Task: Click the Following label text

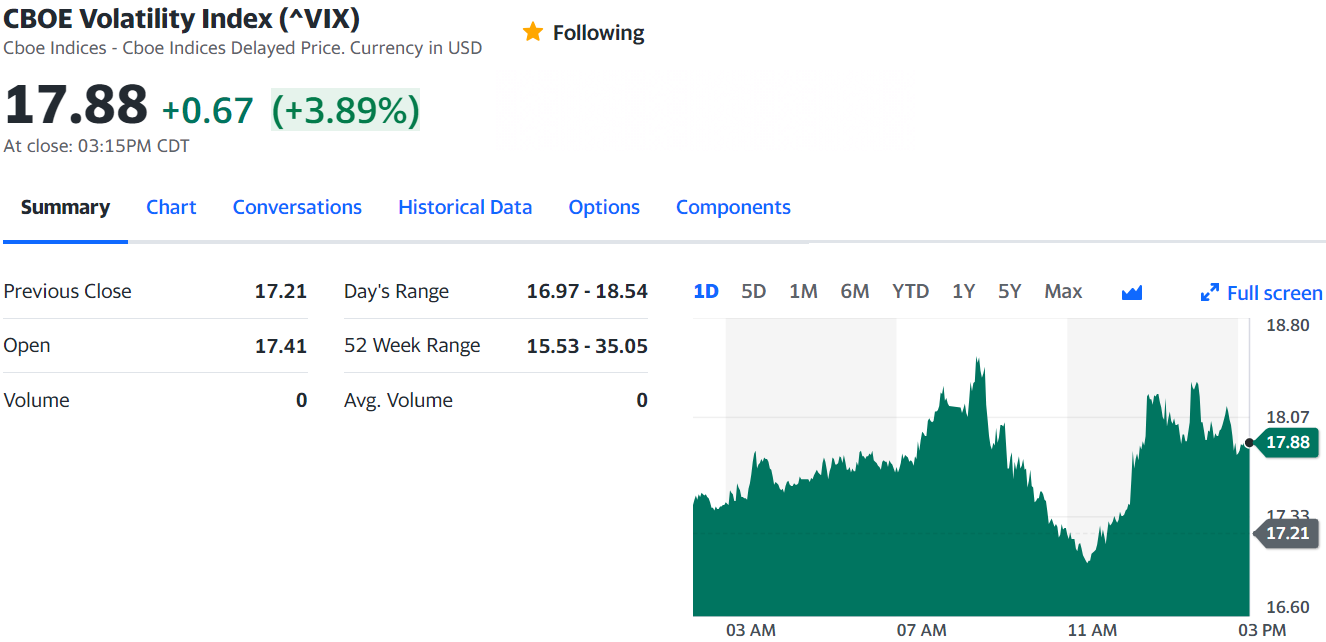Action: pyautogui.click(x=598, y=33)
